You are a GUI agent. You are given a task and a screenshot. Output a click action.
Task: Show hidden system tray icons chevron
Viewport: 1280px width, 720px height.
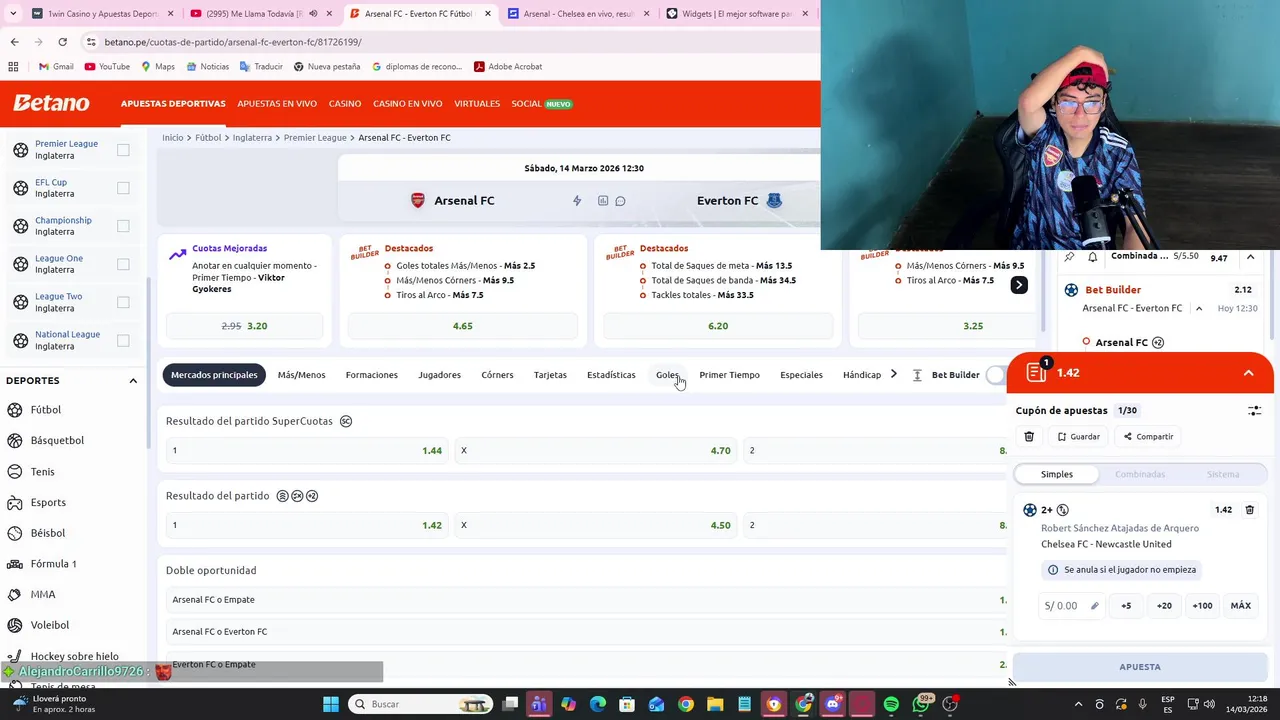1078,704
